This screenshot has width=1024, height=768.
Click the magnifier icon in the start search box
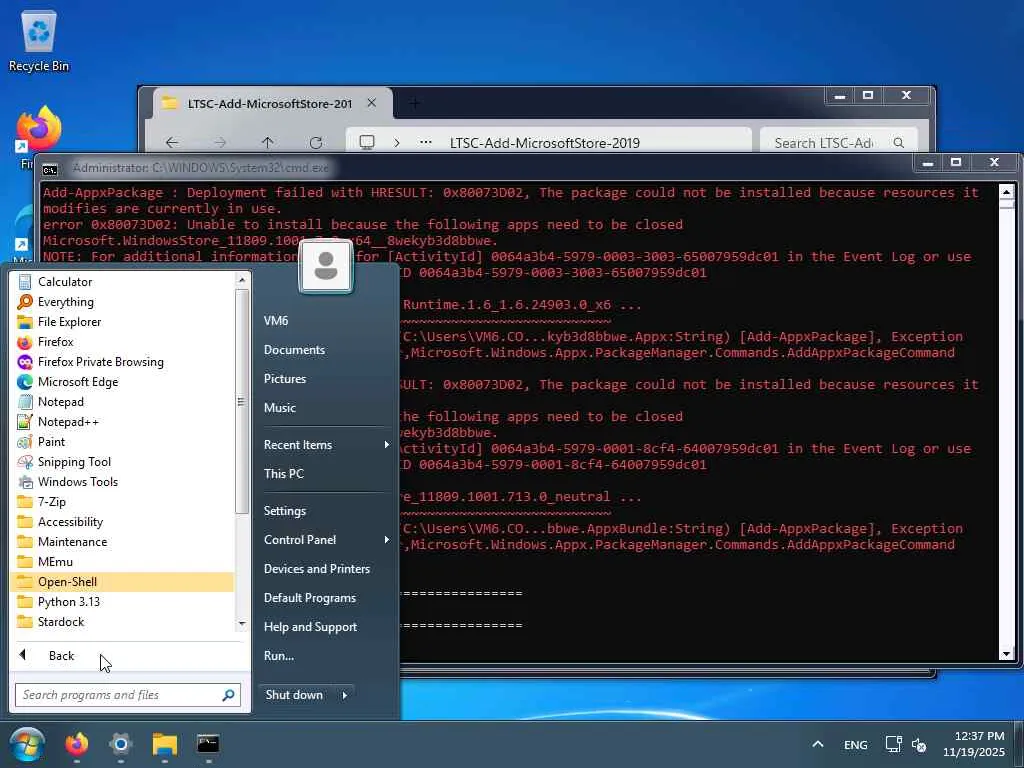tap(229, 695)
